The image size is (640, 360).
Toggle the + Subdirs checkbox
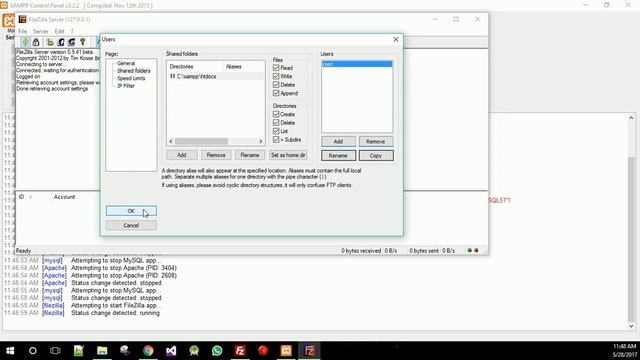click(x=276, y=140)
